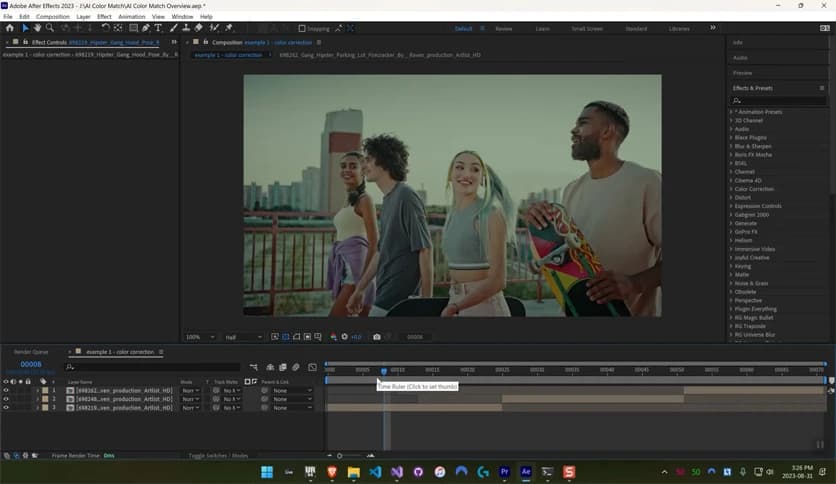
Task: Click the Effects & Presets search field
Action: tap(778, 100)
